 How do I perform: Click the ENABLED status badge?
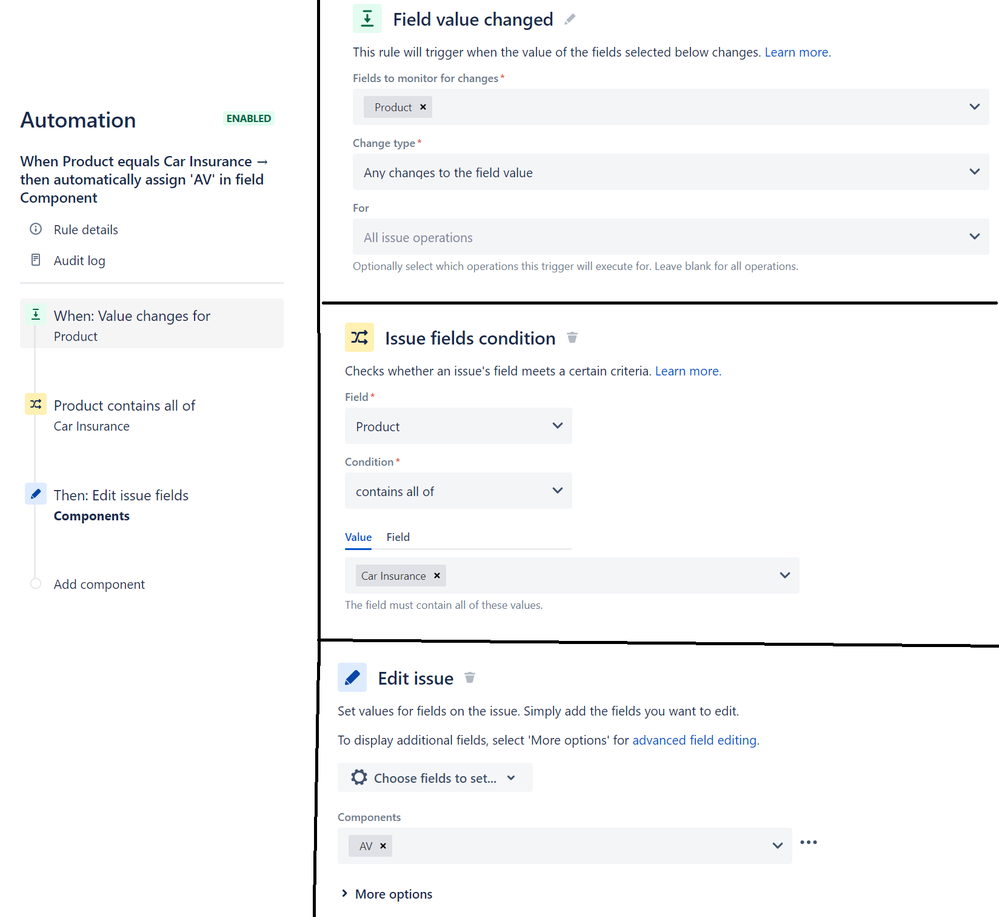pyautogui.click(x=248, y=119)
